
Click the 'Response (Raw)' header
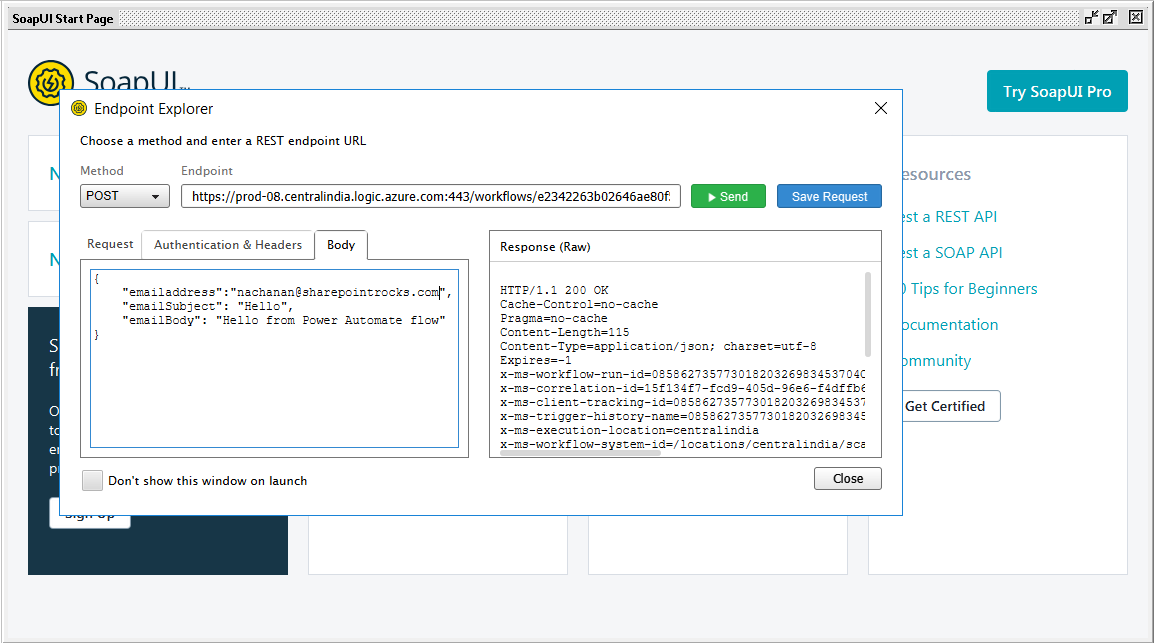click(545, 247)
